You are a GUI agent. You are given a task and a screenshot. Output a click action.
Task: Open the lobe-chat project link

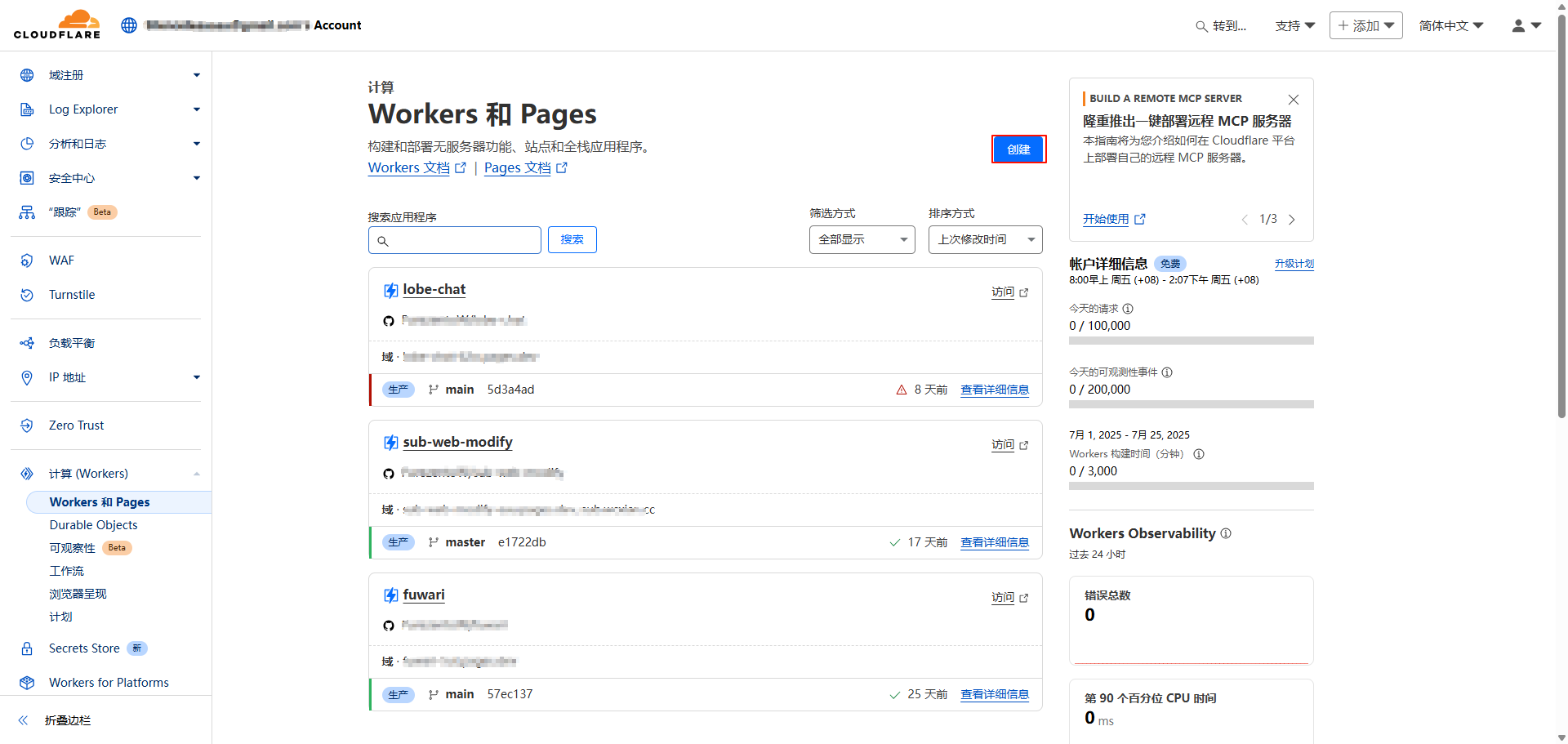click(434, 289)
